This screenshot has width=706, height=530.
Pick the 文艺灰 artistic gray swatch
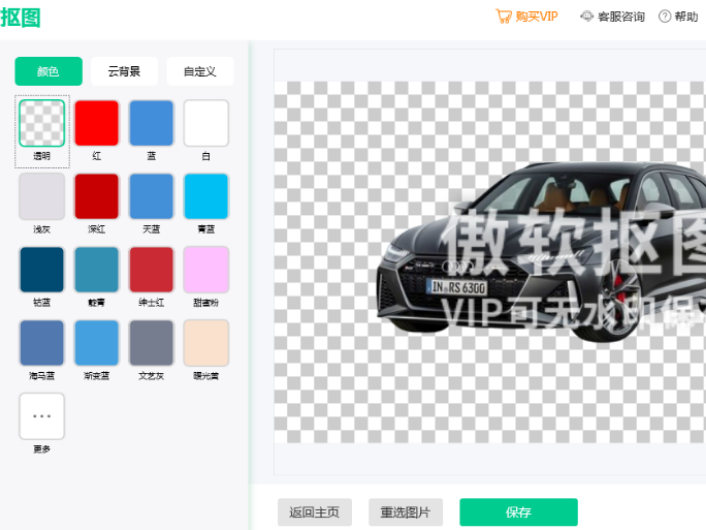[x=151, y=343]
